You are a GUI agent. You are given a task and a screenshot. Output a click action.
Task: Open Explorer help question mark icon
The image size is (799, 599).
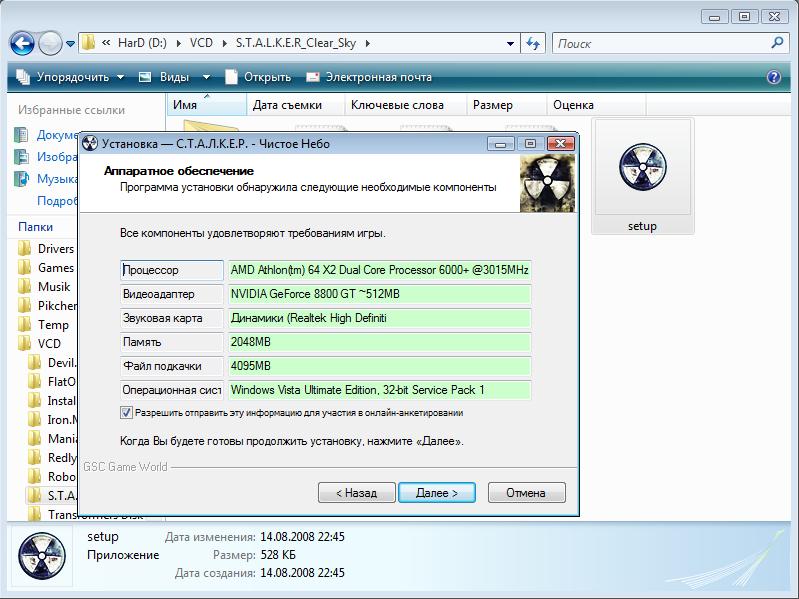click(x=774, y=77)
